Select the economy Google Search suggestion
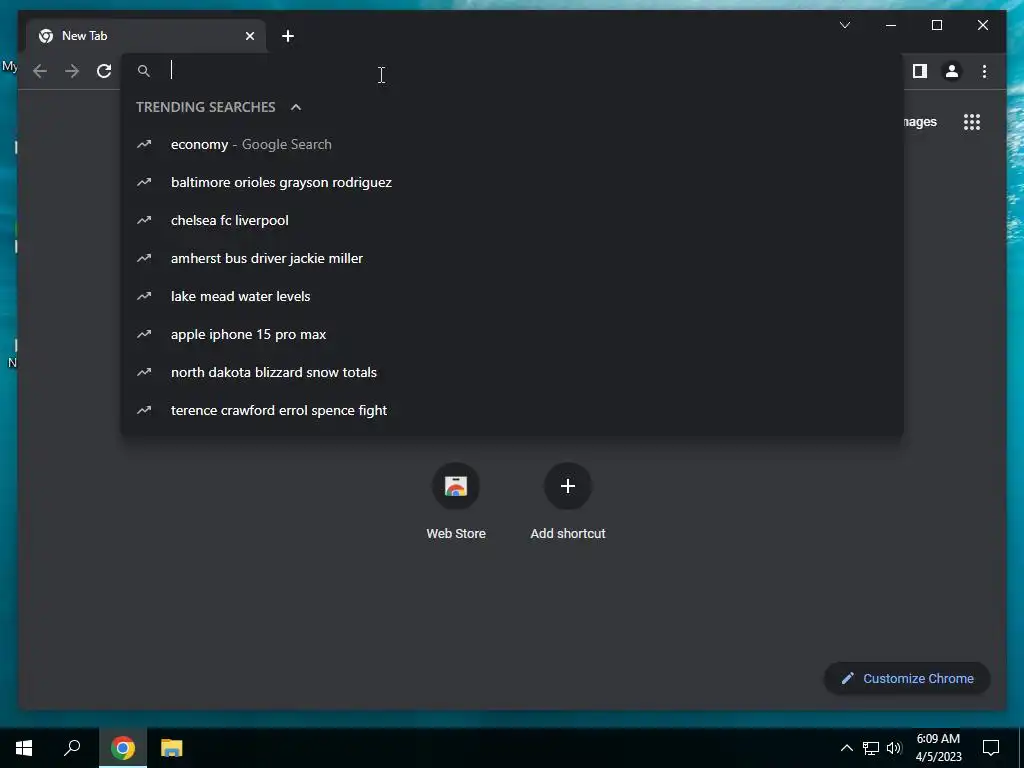Image resolution: width=1024 pixels, height=768 pixels. click(512, 144)
